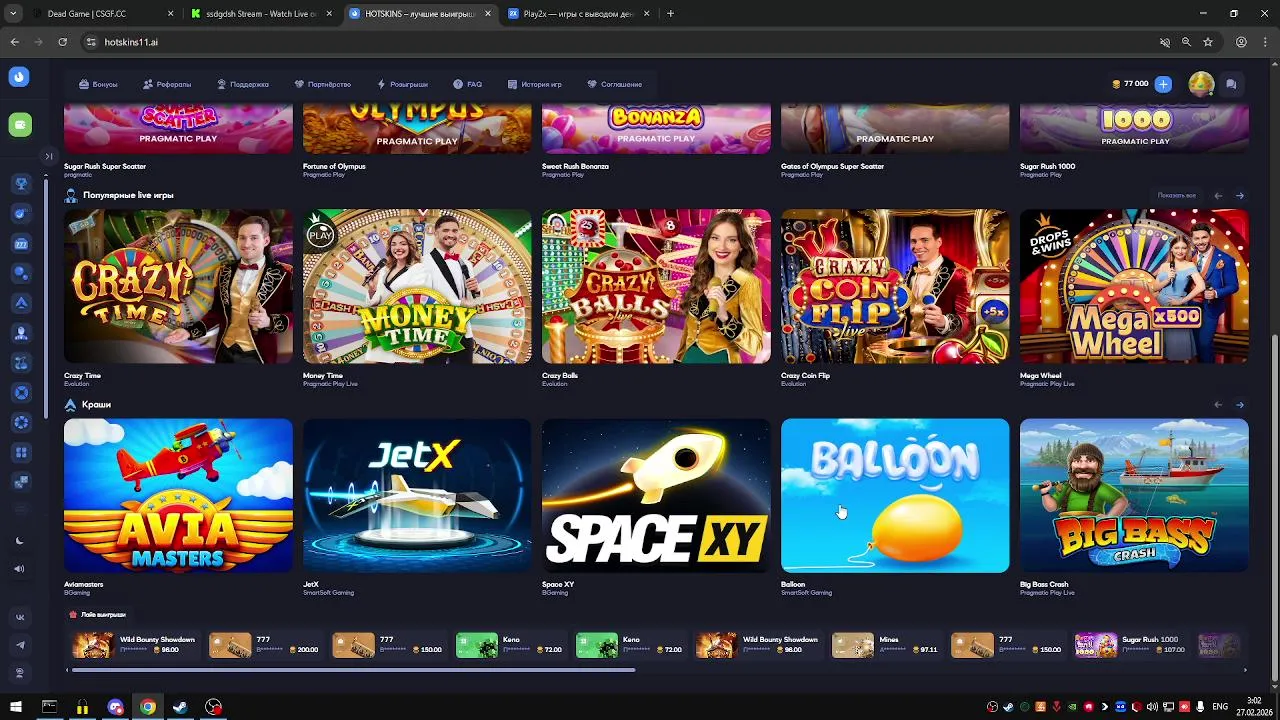The image size is (1280, 720).
Task: Open the Chrome three-dot menu
Action: tap(1265, 42)
